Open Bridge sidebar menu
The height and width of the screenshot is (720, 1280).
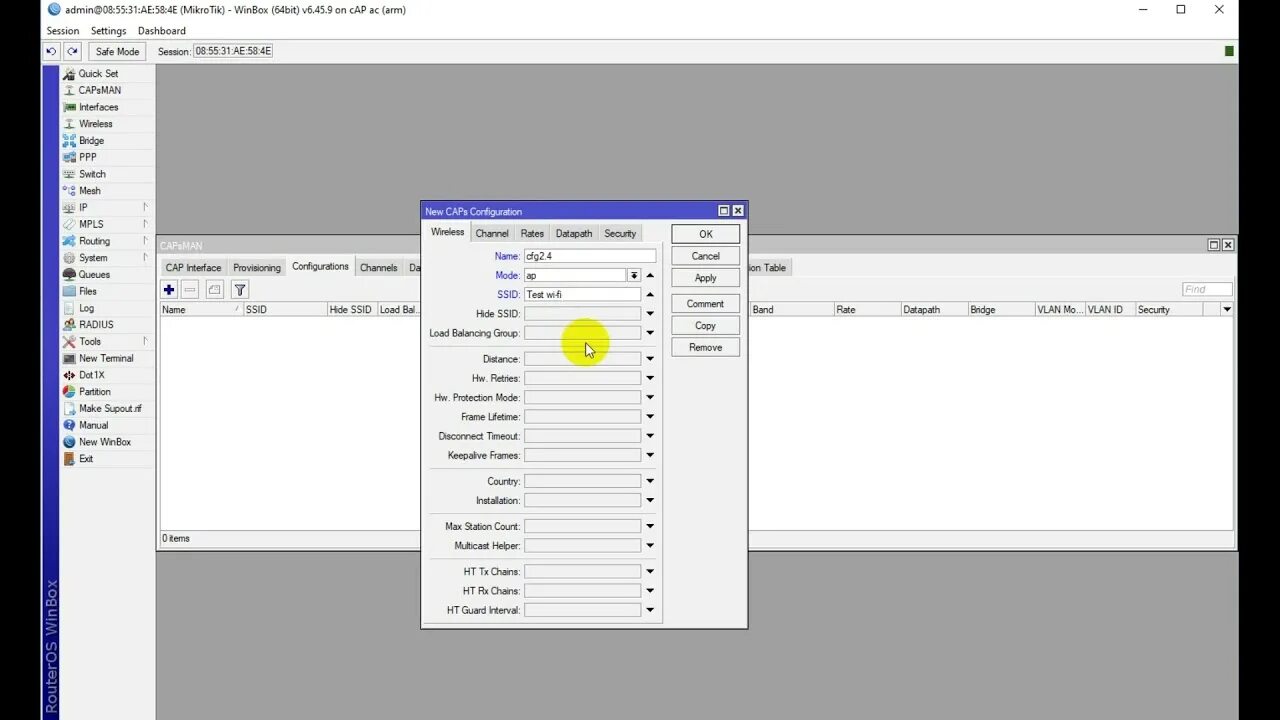[91, 141]
